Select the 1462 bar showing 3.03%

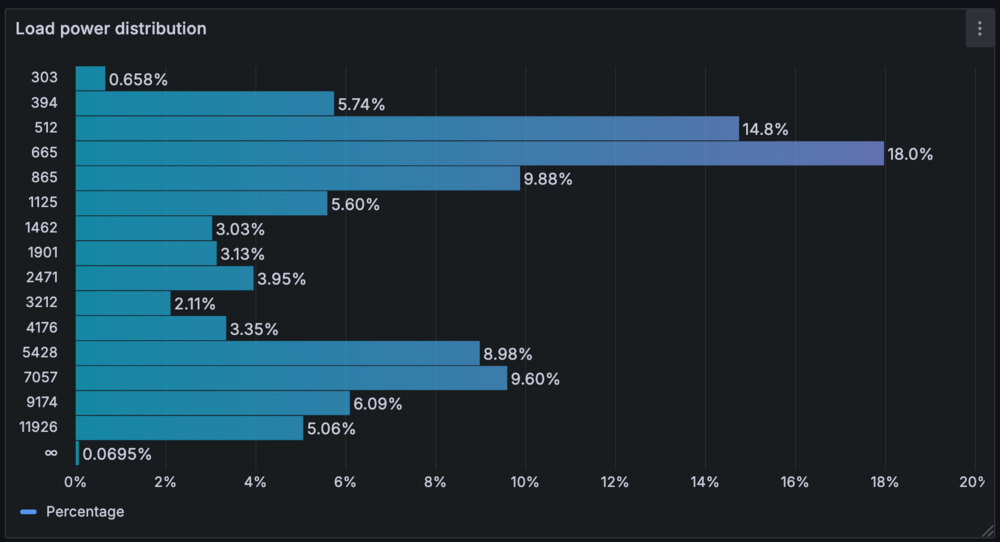point(143,228)
